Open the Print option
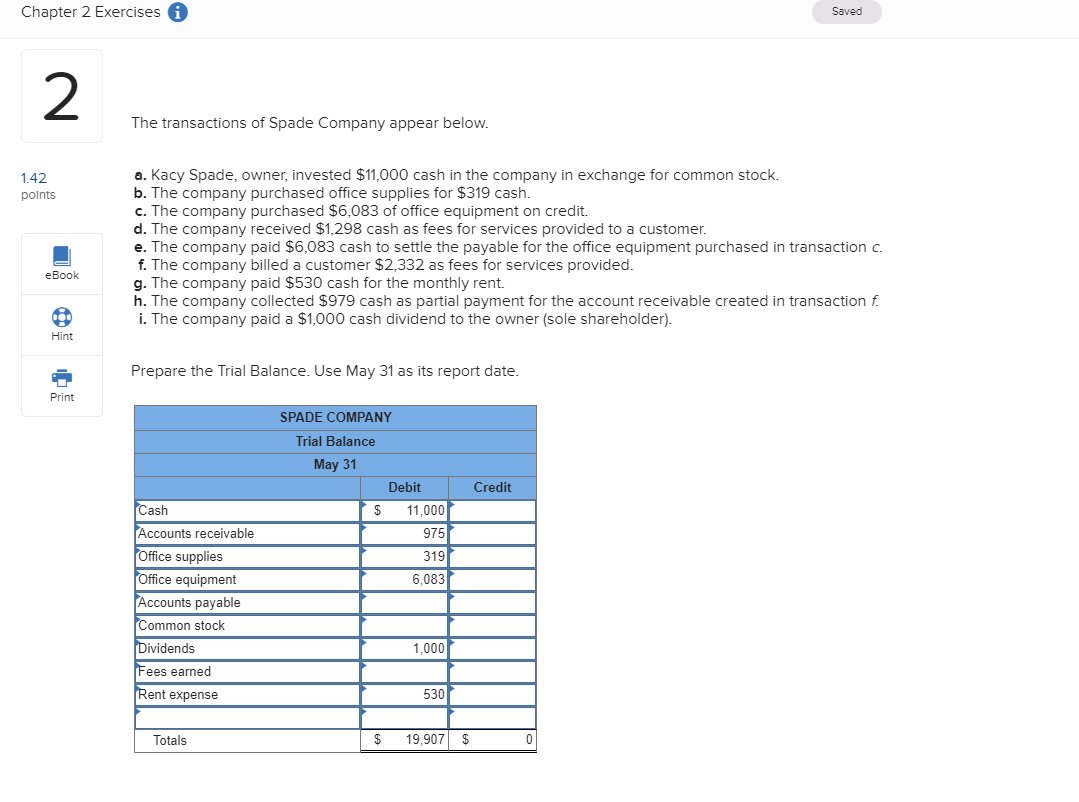The image size is (1079, 802). pyautogui.click(x=61, y=386)
